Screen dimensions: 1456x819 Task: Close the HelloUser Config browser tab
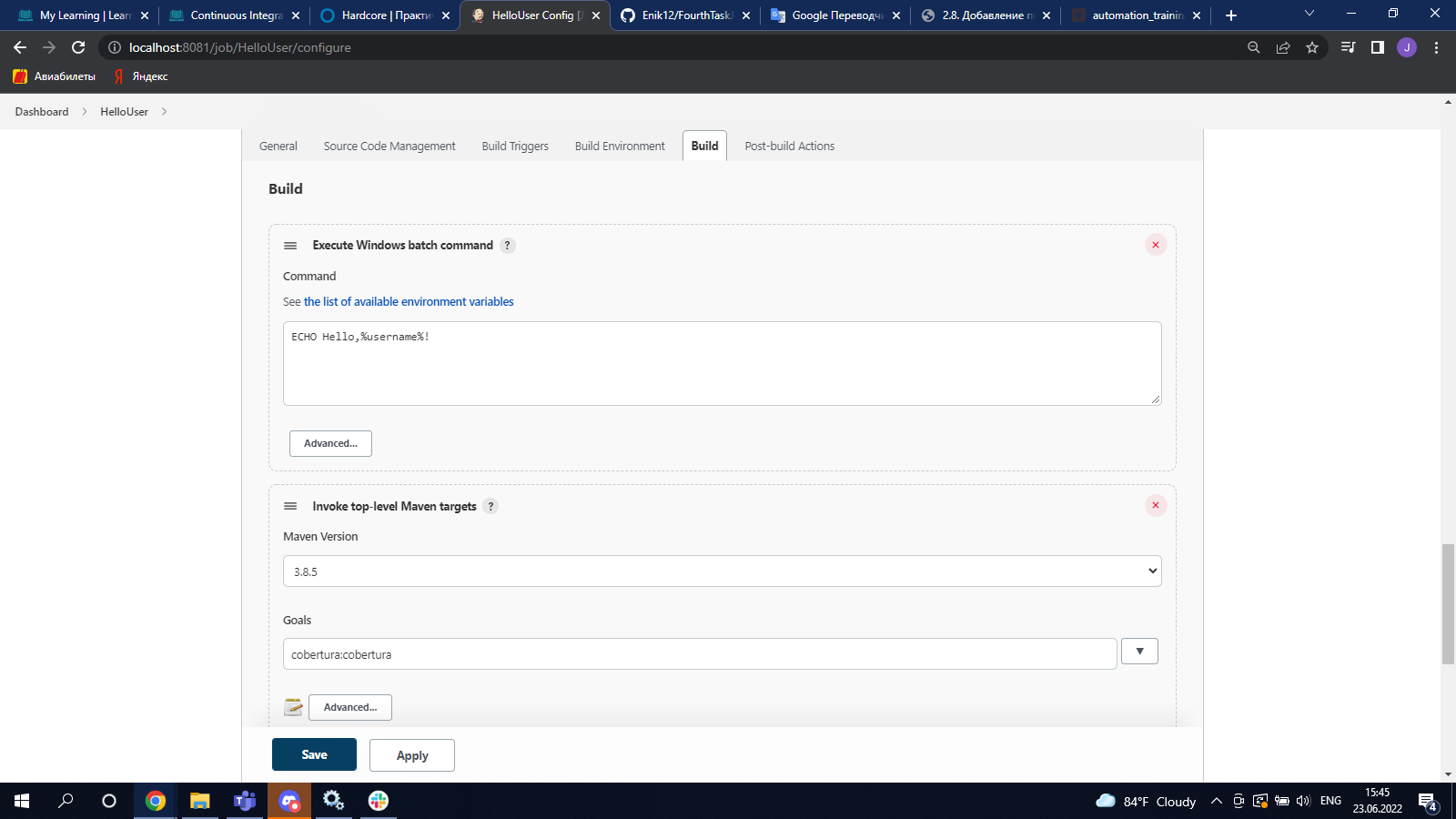point(596,15)
